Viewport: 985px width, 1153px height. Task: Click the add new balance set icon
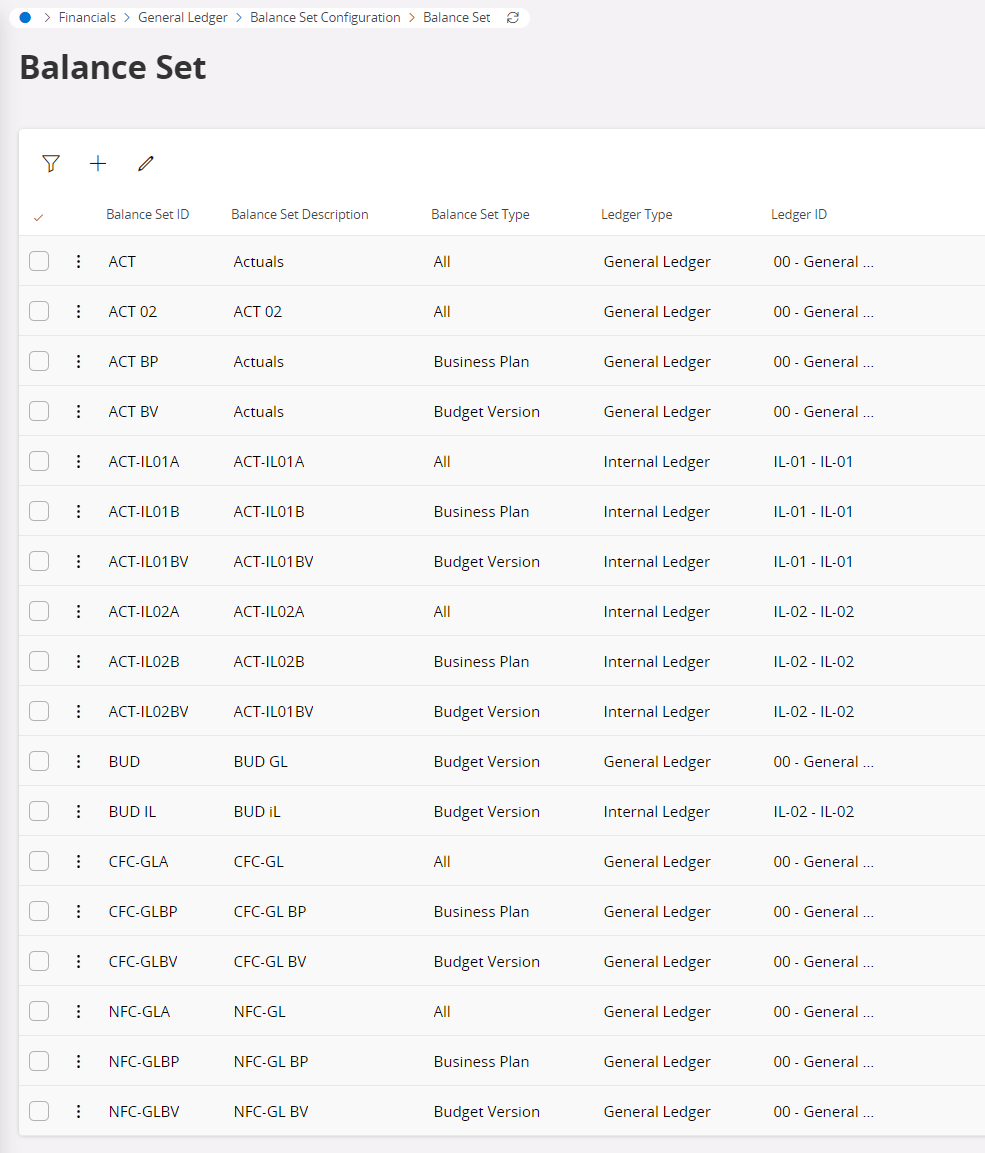click(x=97, y=163)
